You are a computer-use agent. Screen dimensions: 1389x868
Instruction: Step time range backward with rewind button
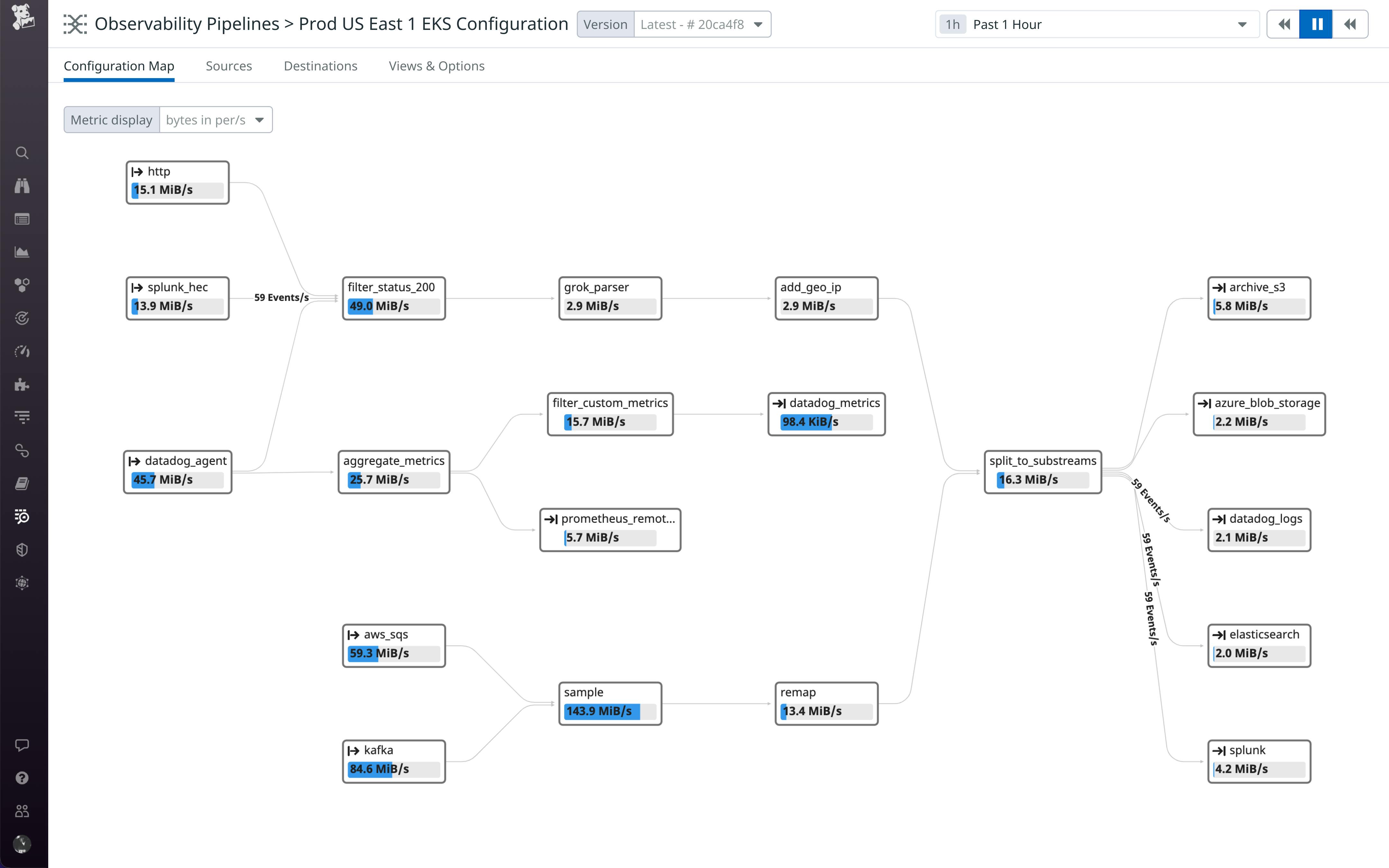click(1284, 24)
